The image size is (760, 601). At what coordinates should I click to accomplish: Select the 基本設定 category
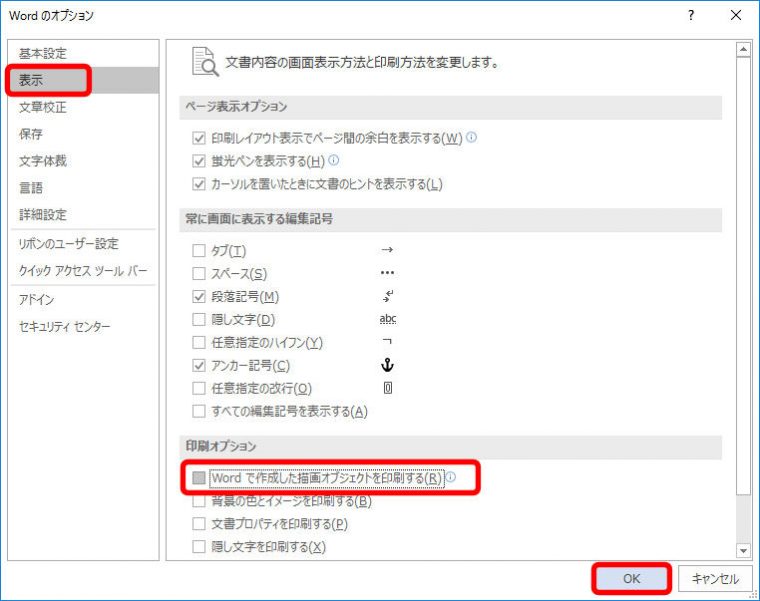click(x=83, y=53)
